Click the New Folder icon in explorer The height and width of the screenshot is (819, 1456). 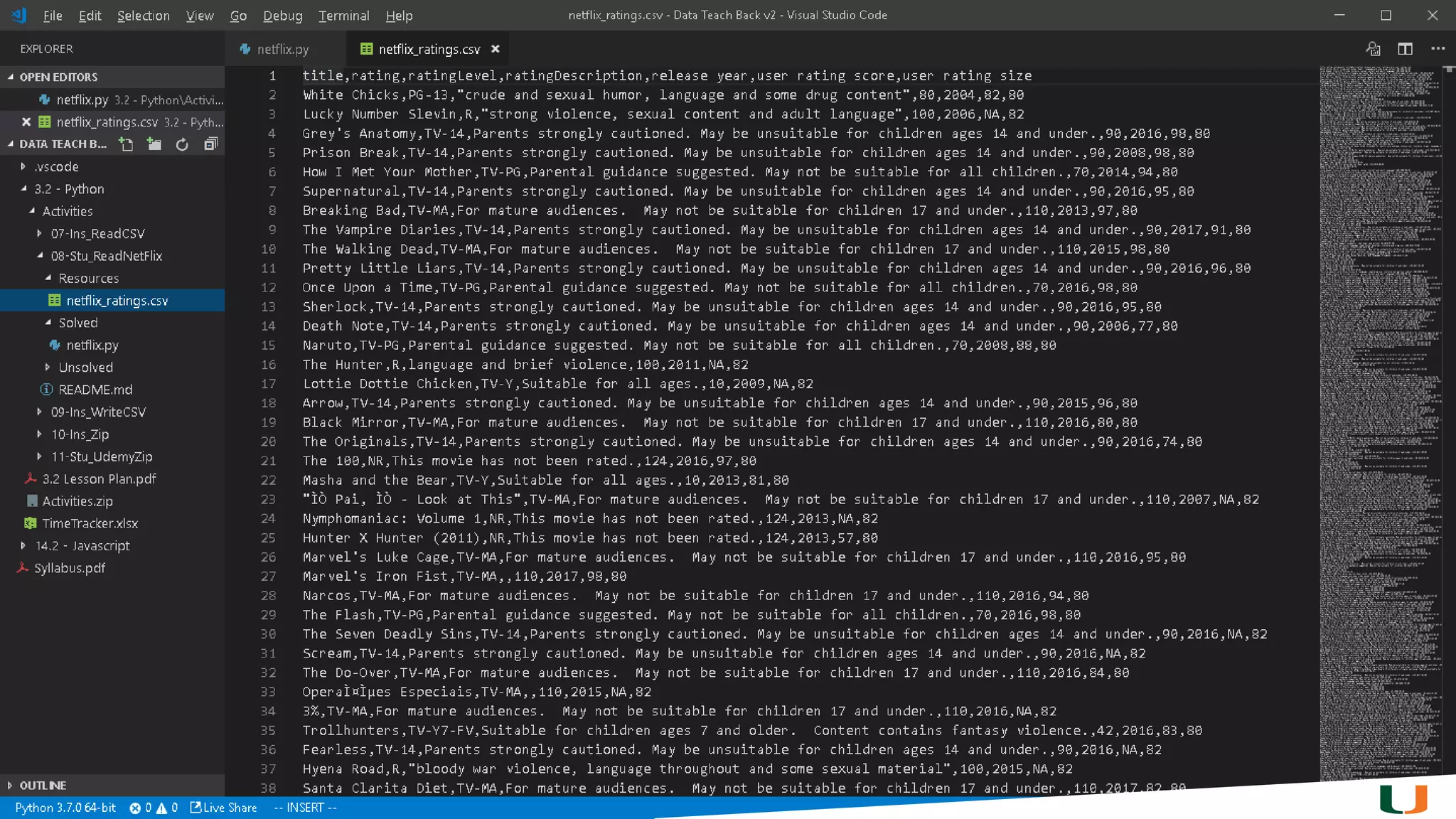(x=154, y=144)
